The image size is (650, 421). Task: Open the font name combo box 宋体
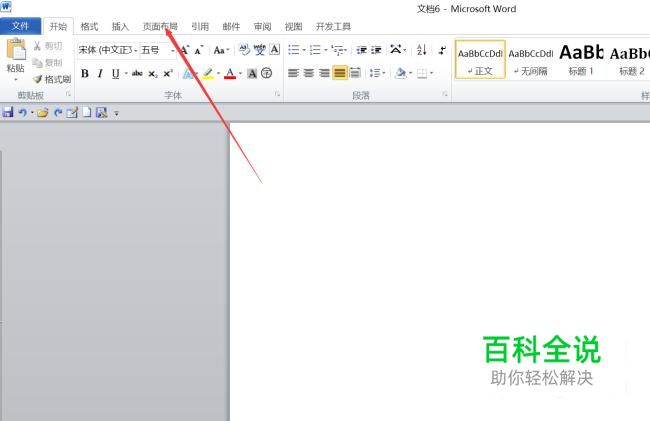pyautogui.click(x=108, y=50)
